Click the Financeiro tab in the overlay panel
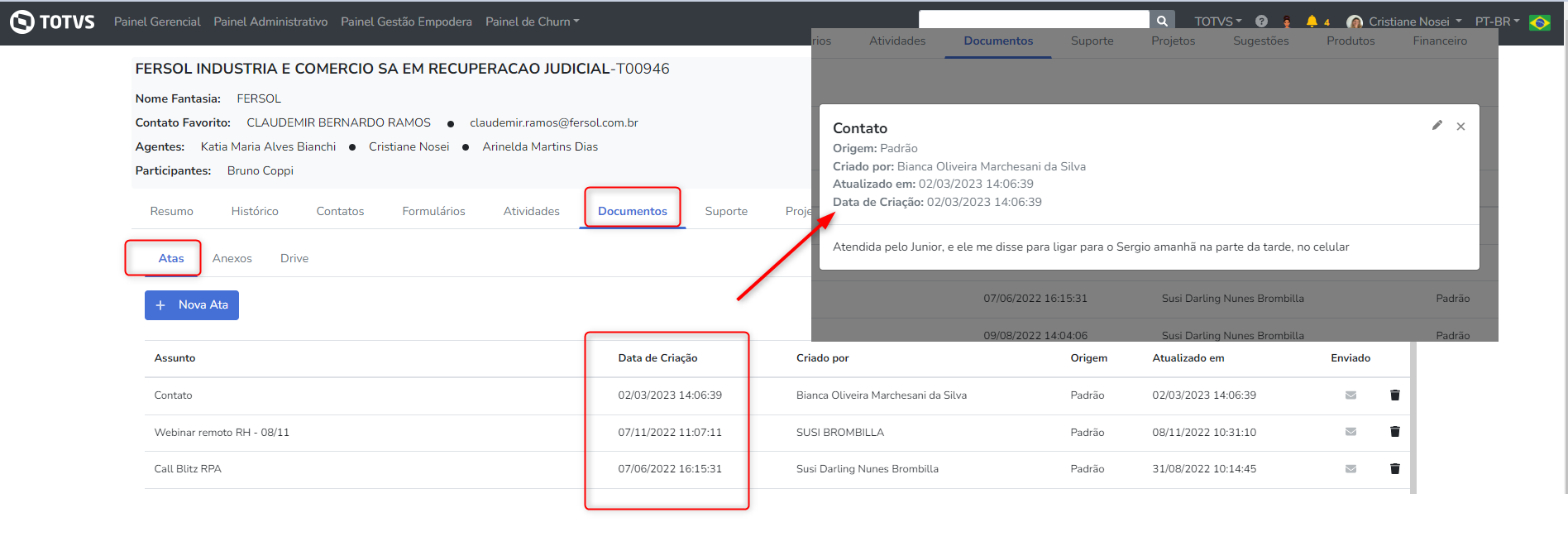 (x=1440, y=41)
